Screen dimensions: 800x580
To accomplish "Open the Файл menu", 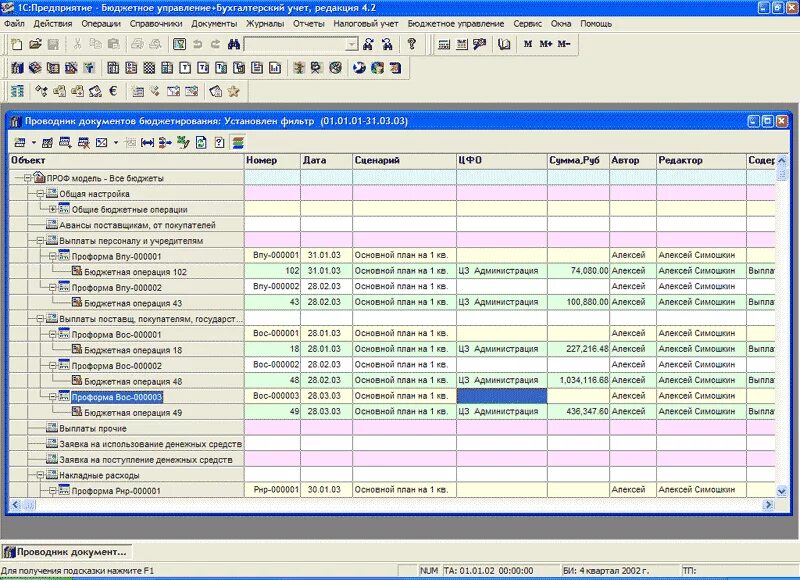I will click(14, 23).
